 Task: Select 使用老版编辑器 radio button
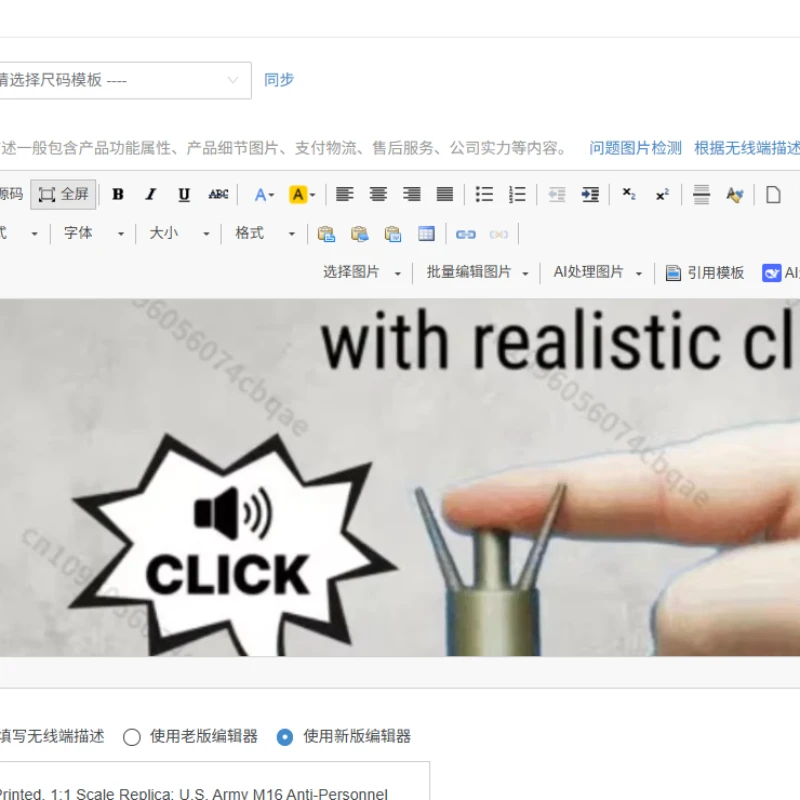(x=132, y=737)
